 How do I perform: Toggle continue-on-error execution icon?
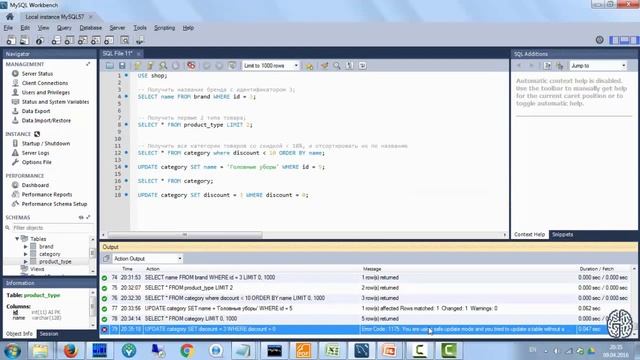click(x=191, y=65)
